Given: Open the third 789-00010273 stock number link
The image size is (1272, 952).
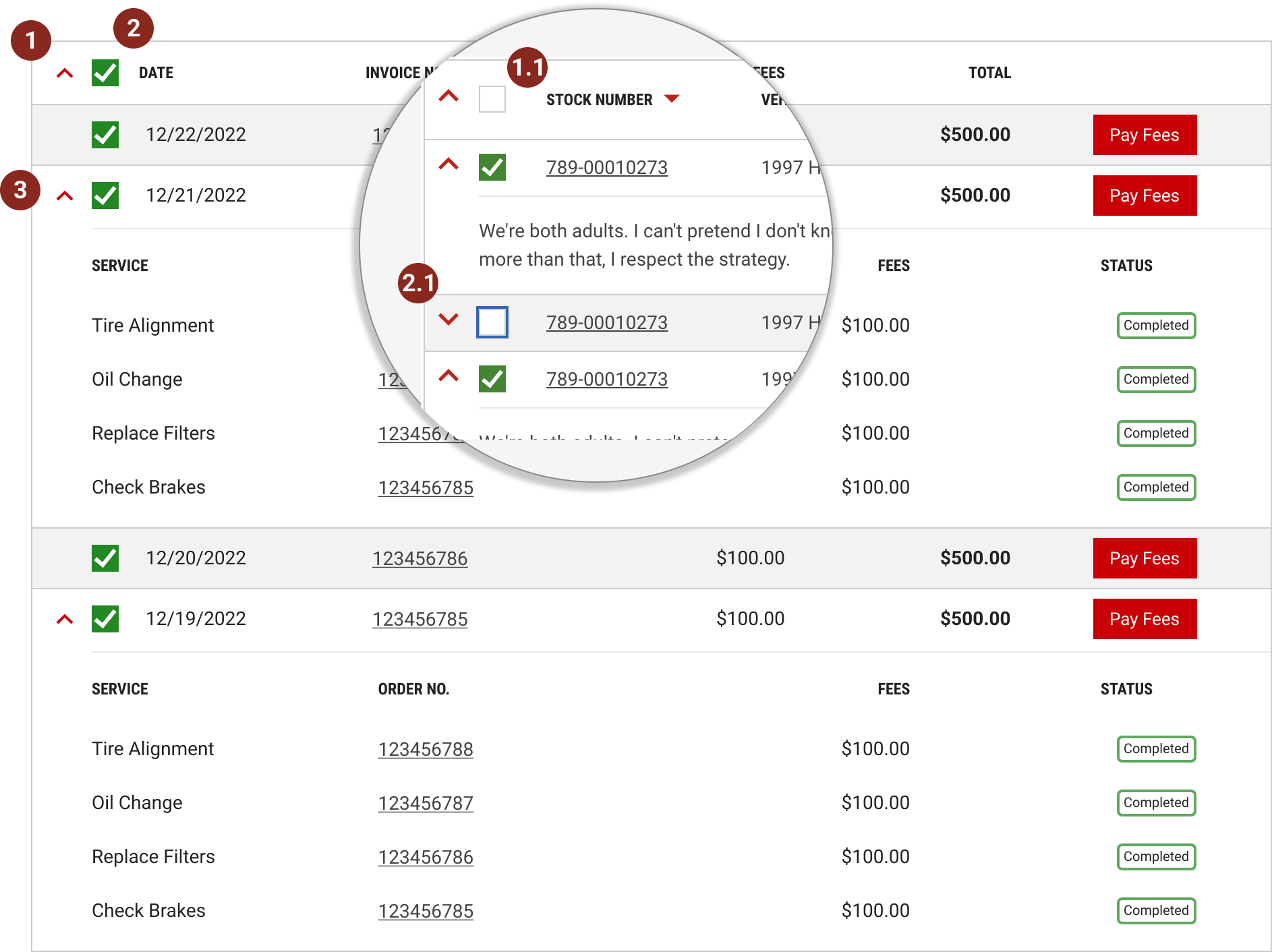Looking at the screenshot, I should [607, 379].
